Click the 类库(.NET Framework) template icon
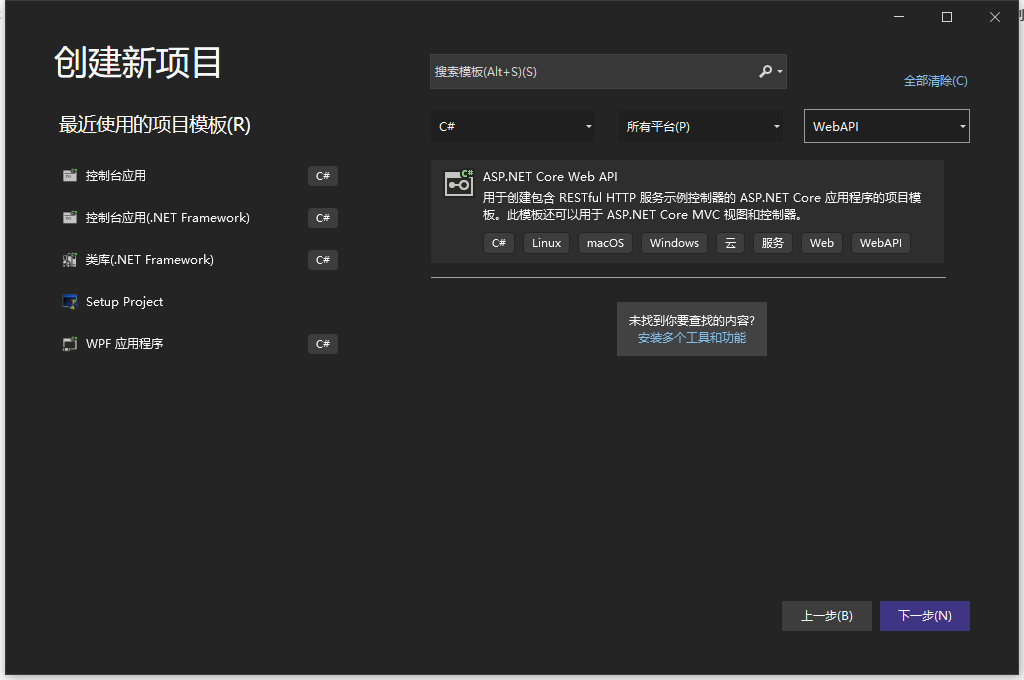Viewport: 1024px width, 680px height. pyautogui.click(x=70, y=260)
